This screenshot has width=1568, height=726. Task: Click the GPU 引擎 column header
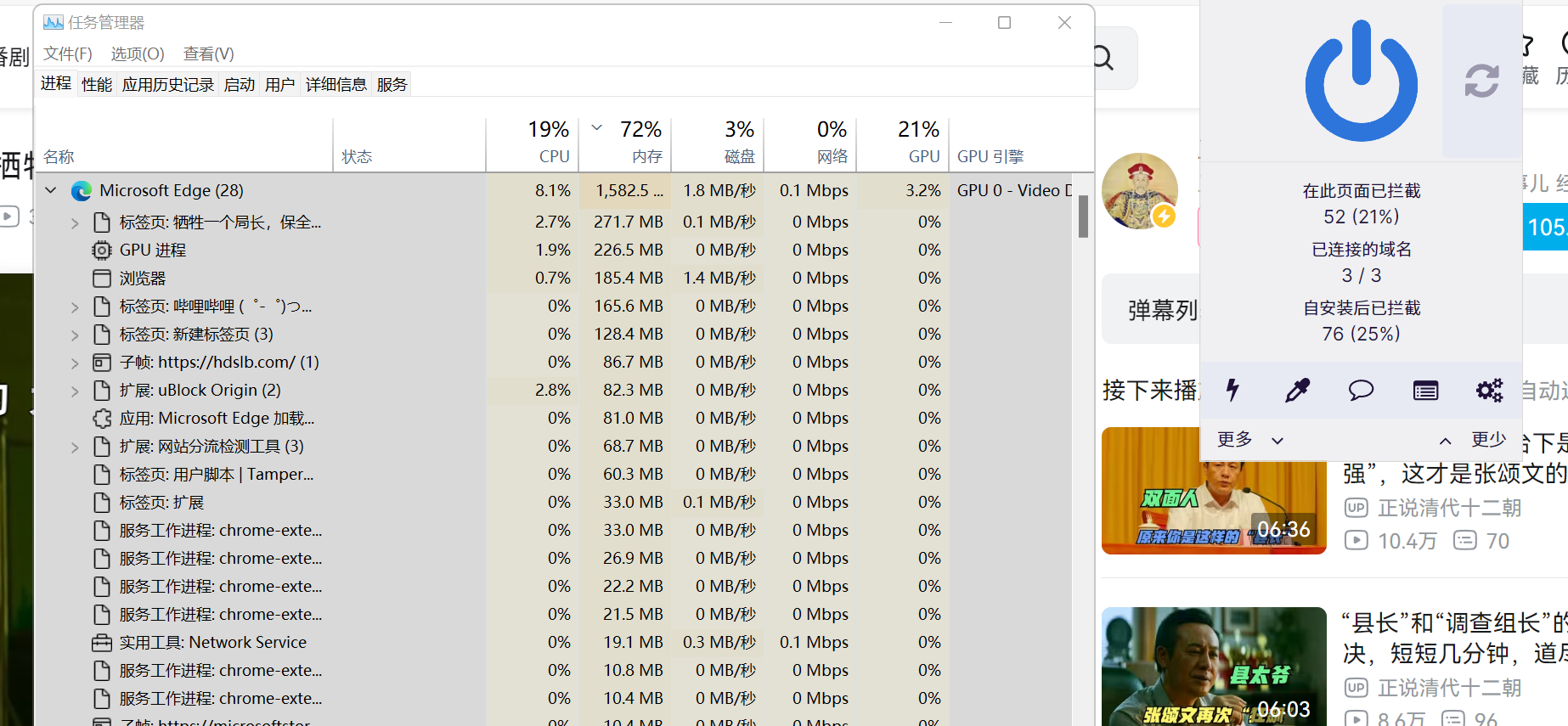coord(1011,143)
